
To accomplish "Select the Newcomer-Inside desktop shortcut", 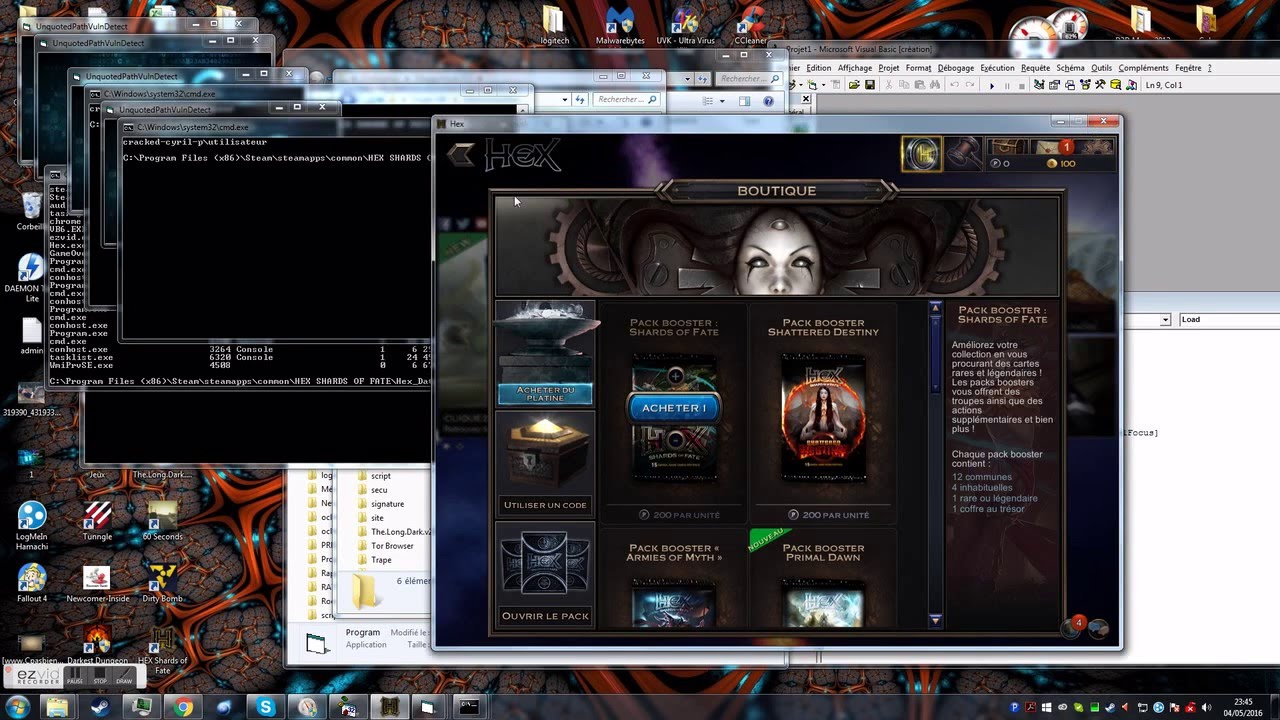I will [97, 585].
